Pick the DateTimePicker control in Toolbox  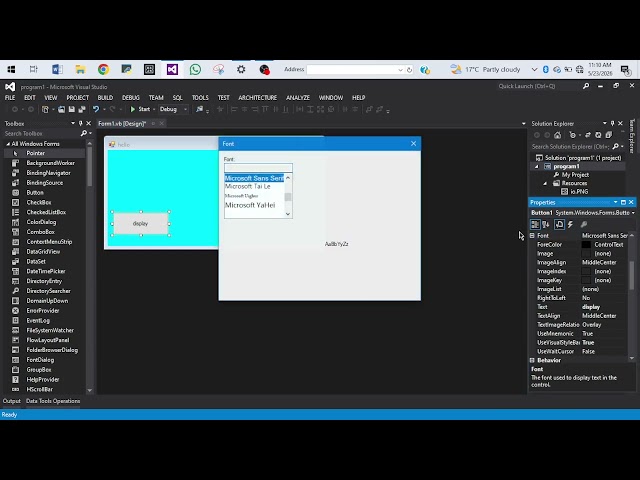pos(46,271)
